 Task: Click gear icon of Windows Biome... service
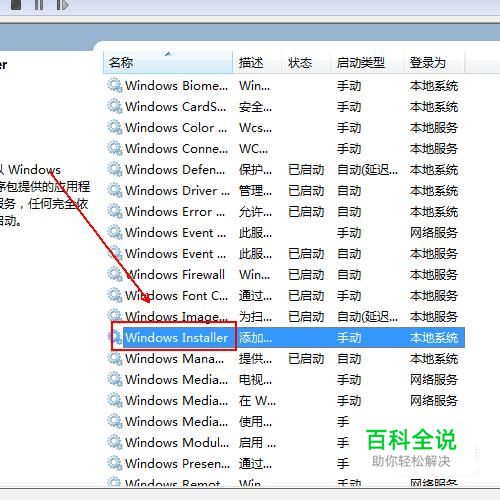(x=115, y=85)
